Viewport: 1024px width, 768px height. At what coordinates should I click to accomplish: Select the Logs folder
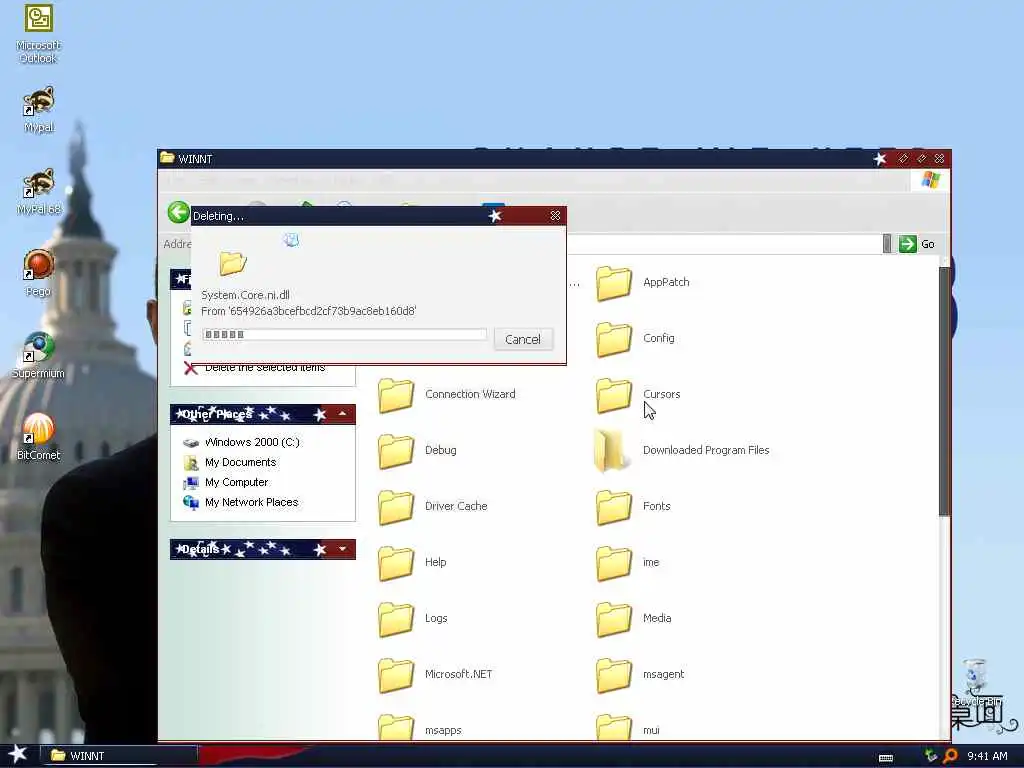(413, 619)
